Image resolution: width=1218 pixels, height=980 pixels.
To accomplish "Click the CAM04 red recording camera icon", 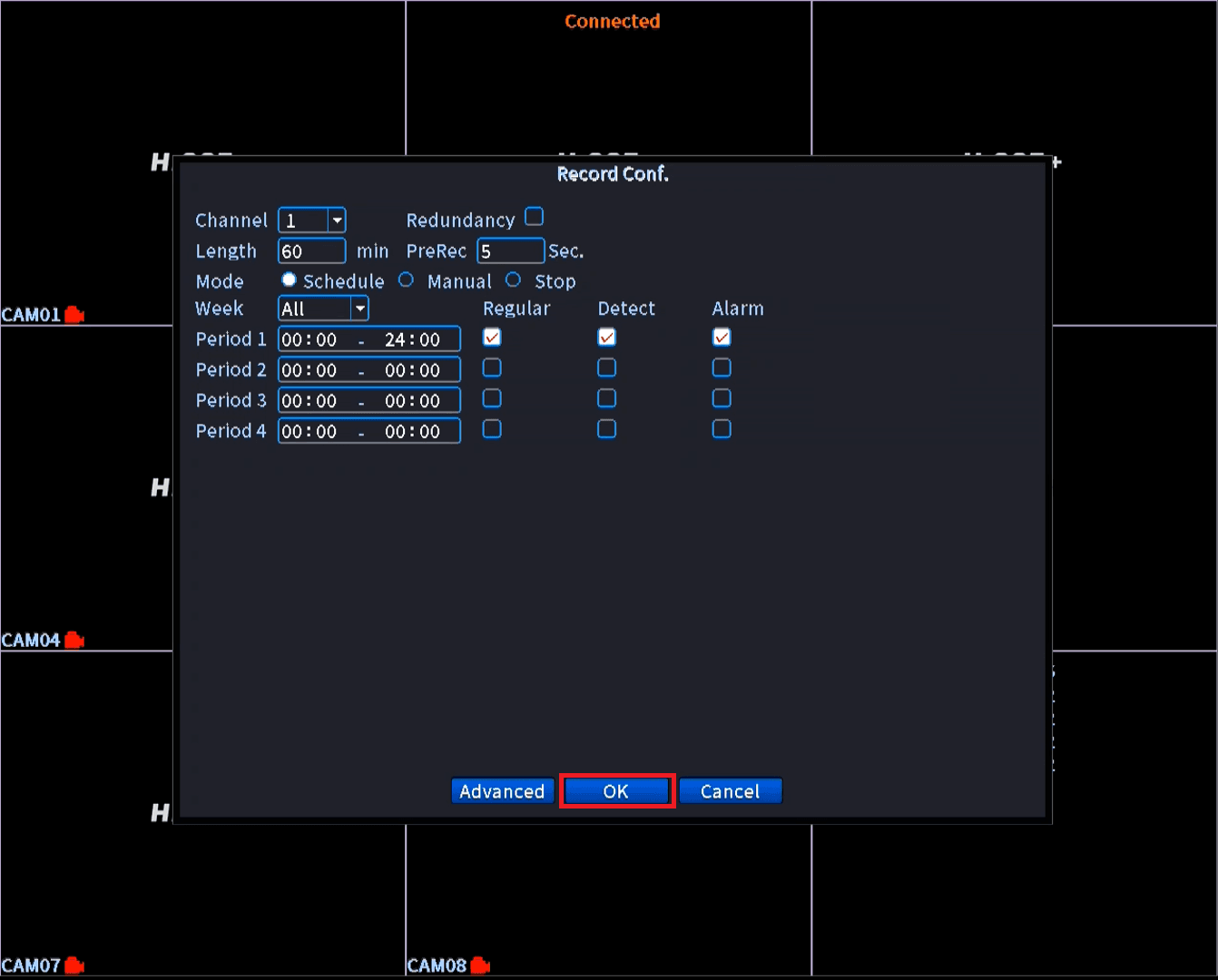I will click(x=74, y=641).
